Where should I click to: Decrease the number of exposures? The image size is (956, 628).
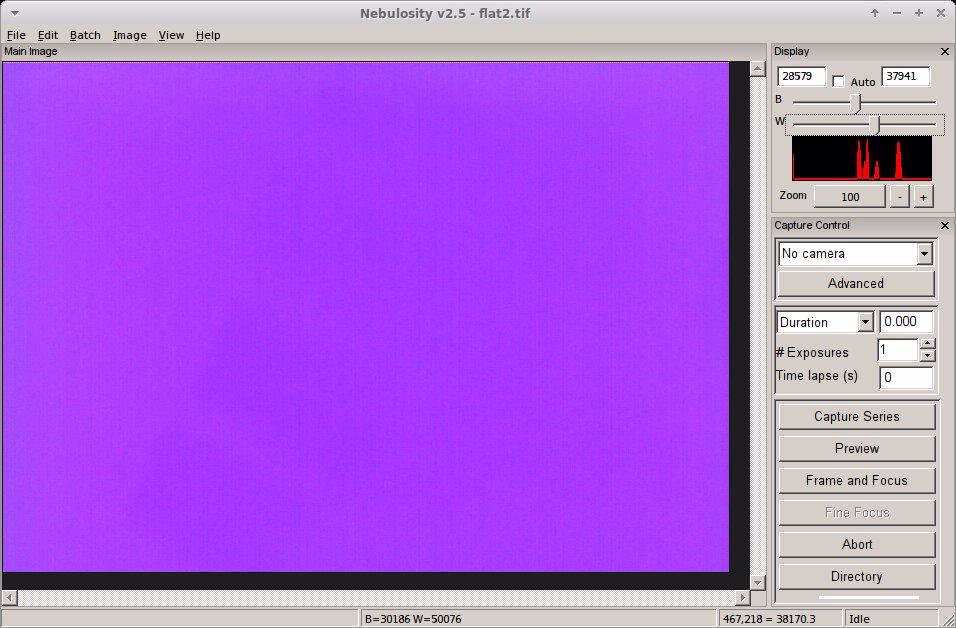pos(927,356)
